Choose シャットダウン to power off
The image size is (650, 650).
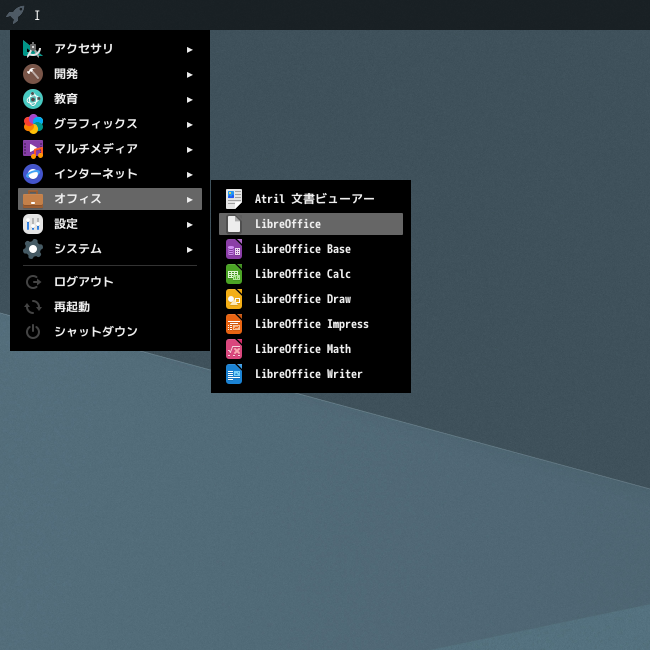coord(110,332)
